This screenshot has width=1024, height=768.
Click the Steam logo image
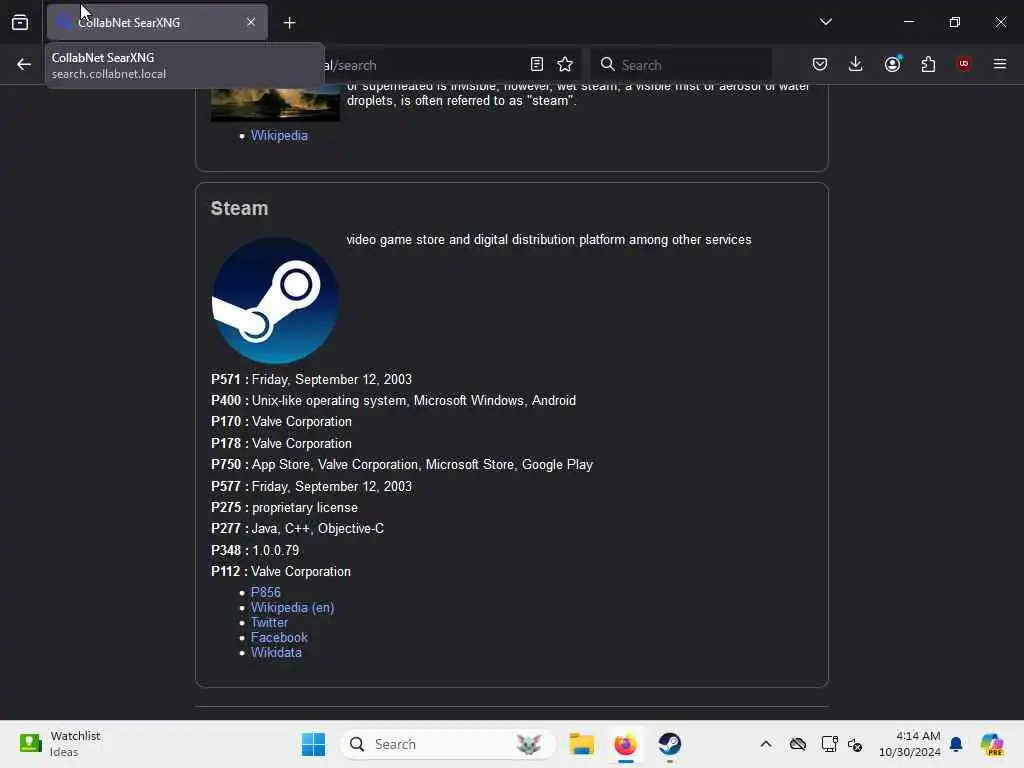coord(275,300)
